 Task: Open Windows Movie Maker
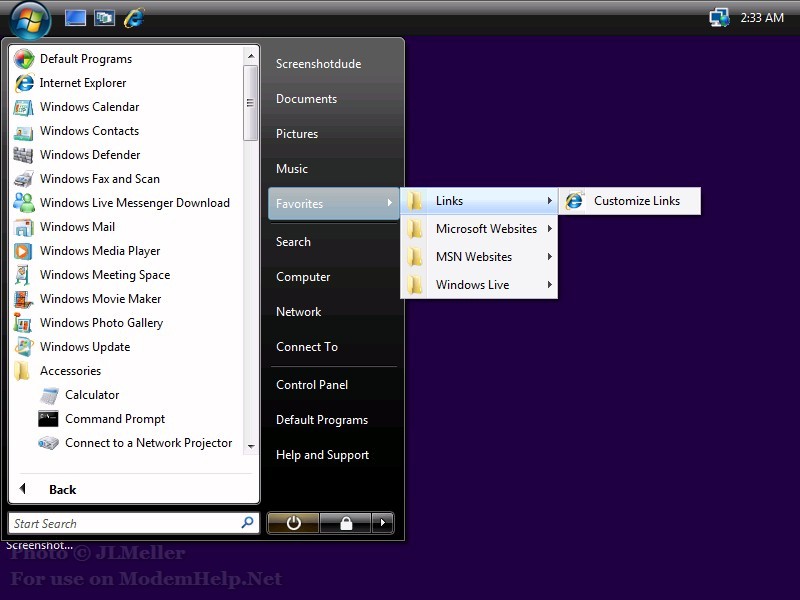pos(100,299)
